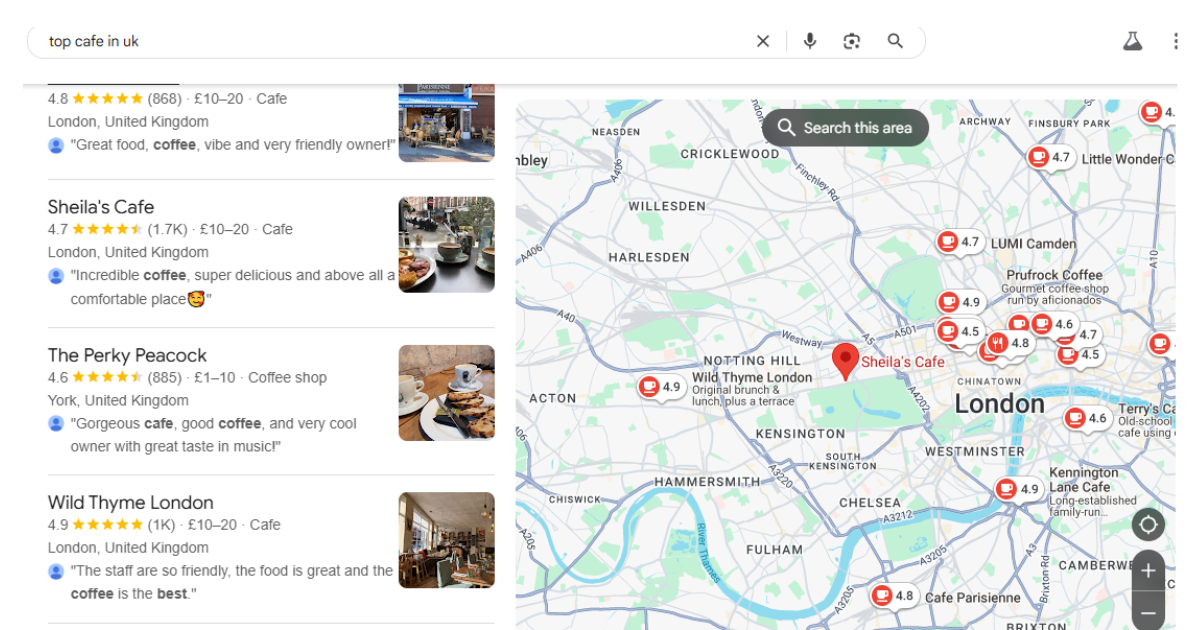View the Parisienne cafe storefront thumbnail
Screen dimensions: 1200x630
tap(446, 122)
